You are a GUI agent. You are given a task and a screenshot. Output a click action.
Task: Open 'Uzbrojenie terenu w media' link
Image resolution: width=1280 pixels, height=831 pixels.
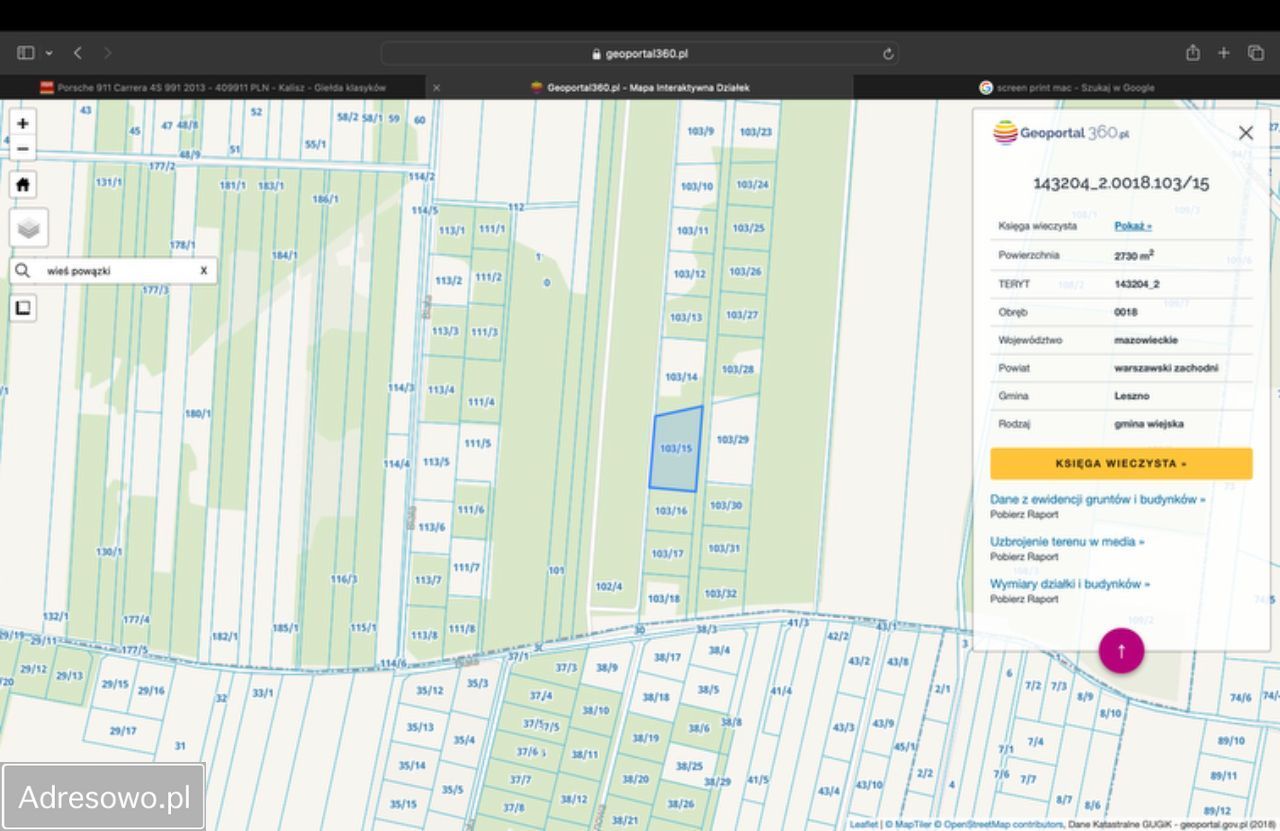1067,541
